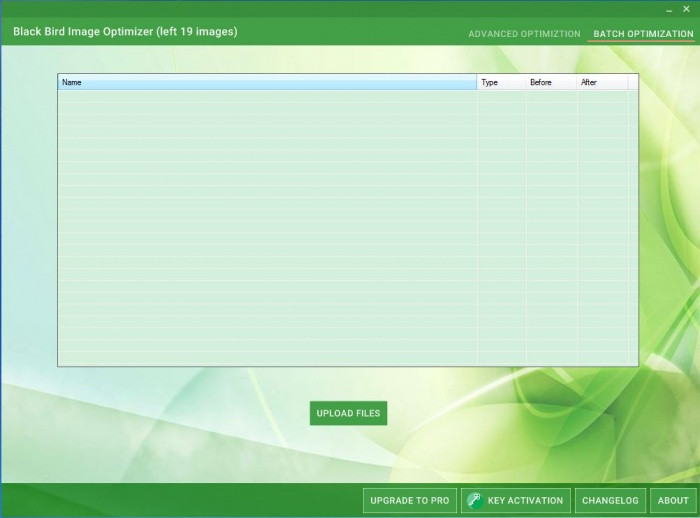Select the Batch Optimization tab
Screen dimensions: 700x518
click(x=643, y=34)
